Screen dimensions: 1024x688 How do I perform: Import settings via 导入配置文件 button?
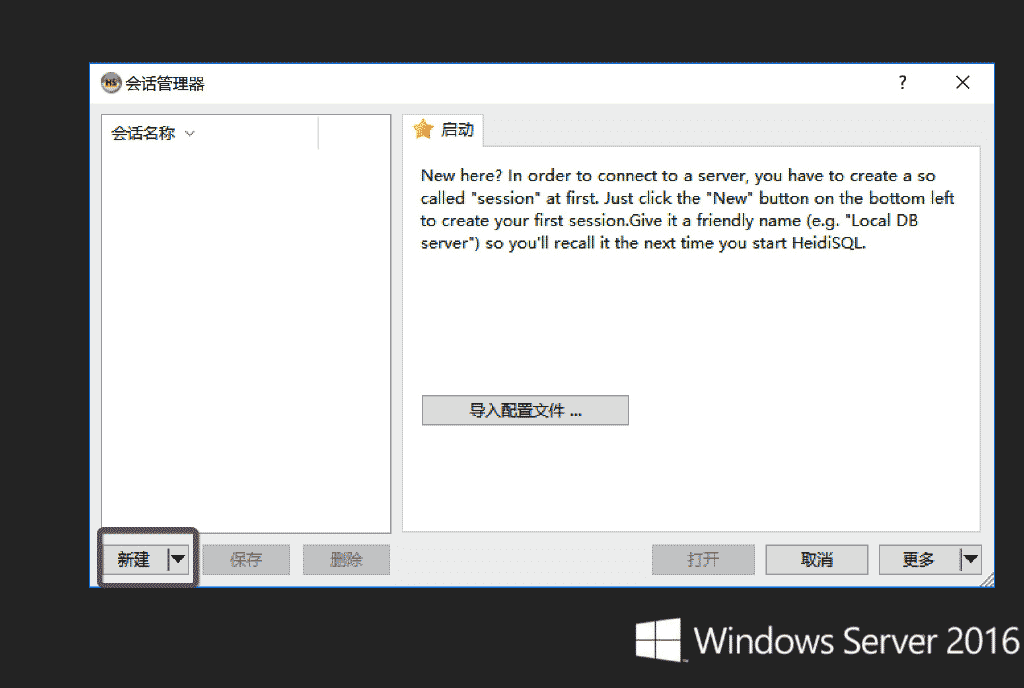525,411
